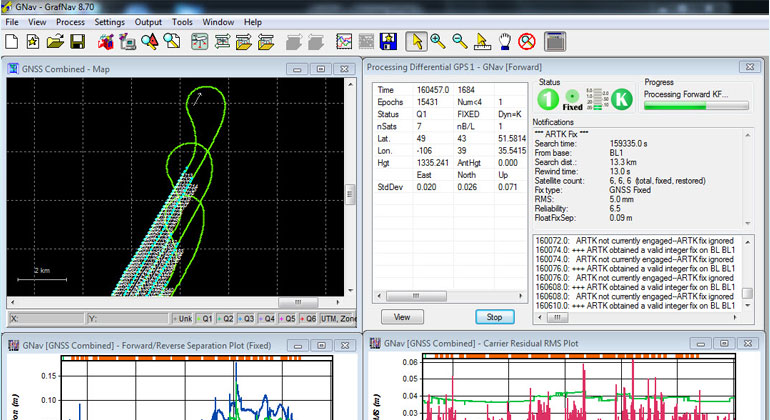Click the green K kinematic status icon
The height and width of the screenshot is (420, 770).
622,100
